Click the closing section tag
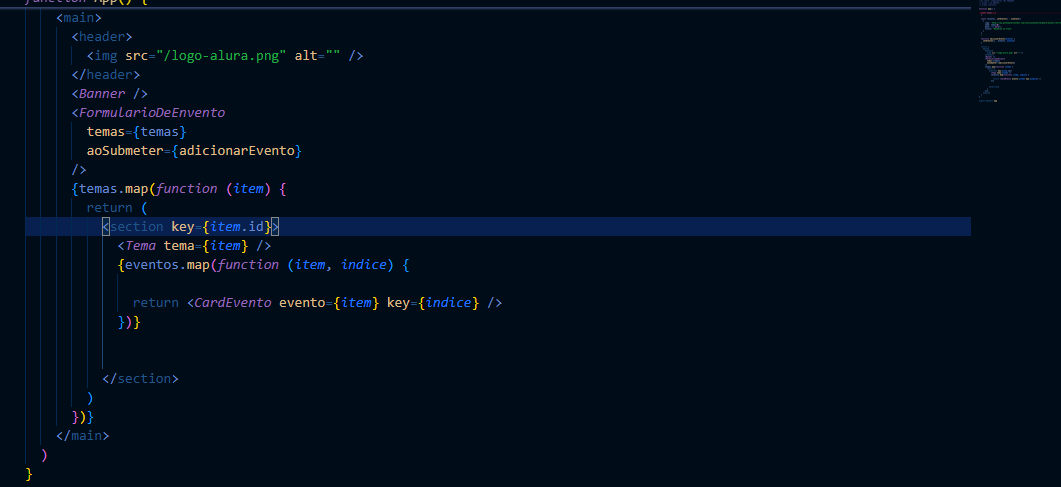 pyautogui.click(x=140, y=378)
